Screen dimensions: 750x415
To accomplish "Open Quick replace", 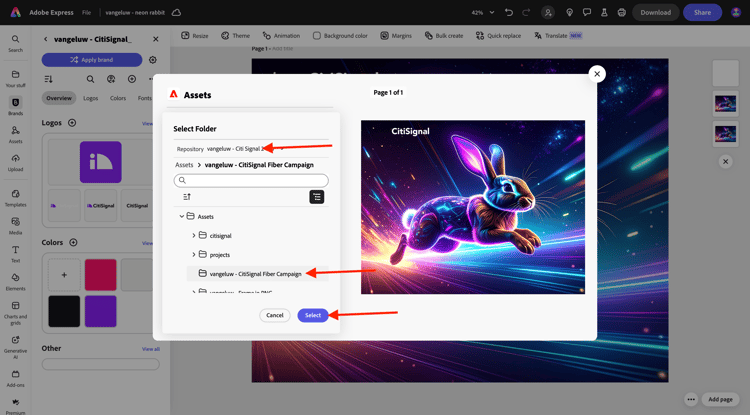I will coord(498,35).
